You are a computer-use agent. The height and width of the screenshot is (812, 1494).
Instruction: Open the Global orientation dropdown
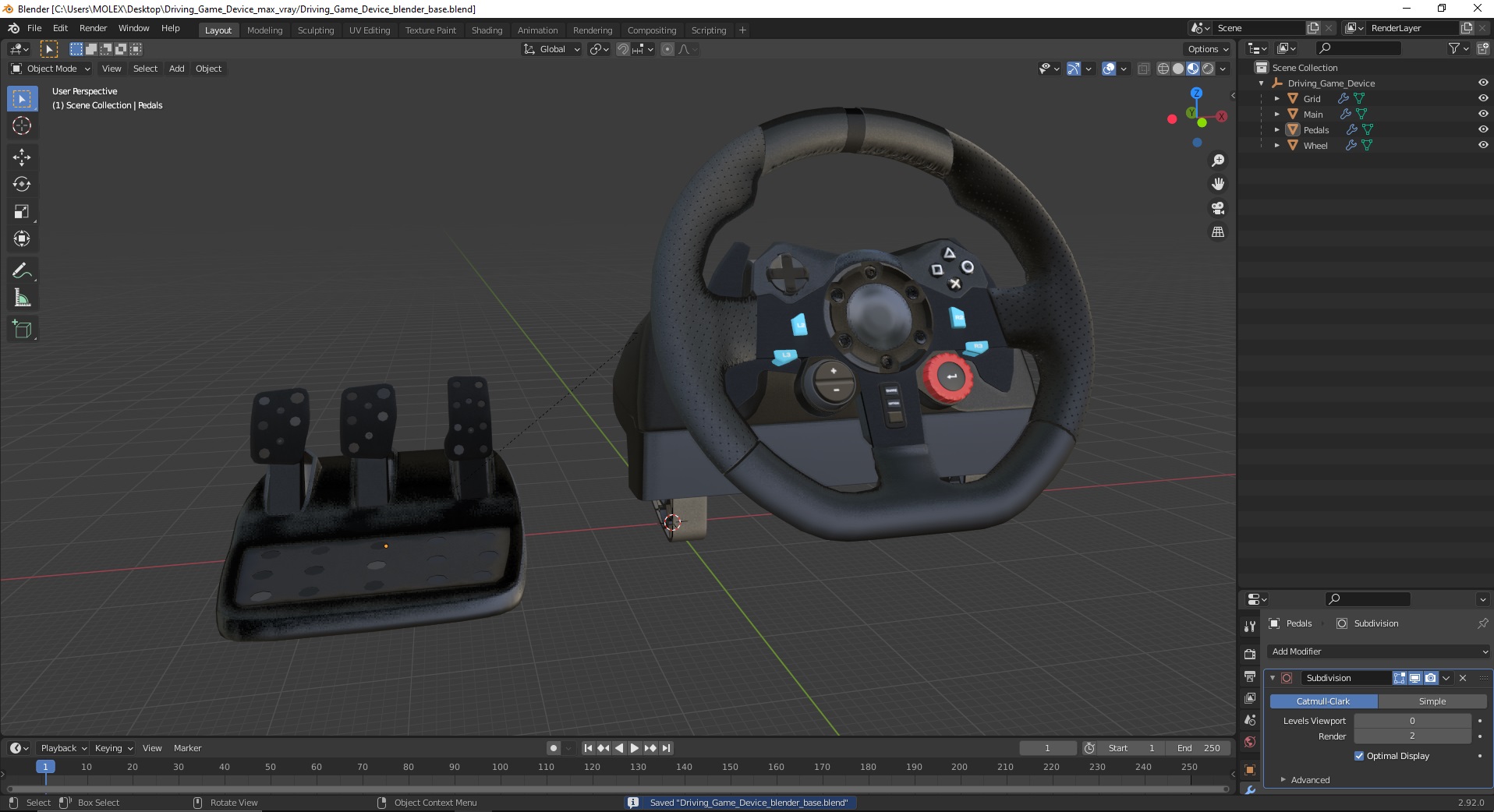pyautogui.click(x=552, y=49)
